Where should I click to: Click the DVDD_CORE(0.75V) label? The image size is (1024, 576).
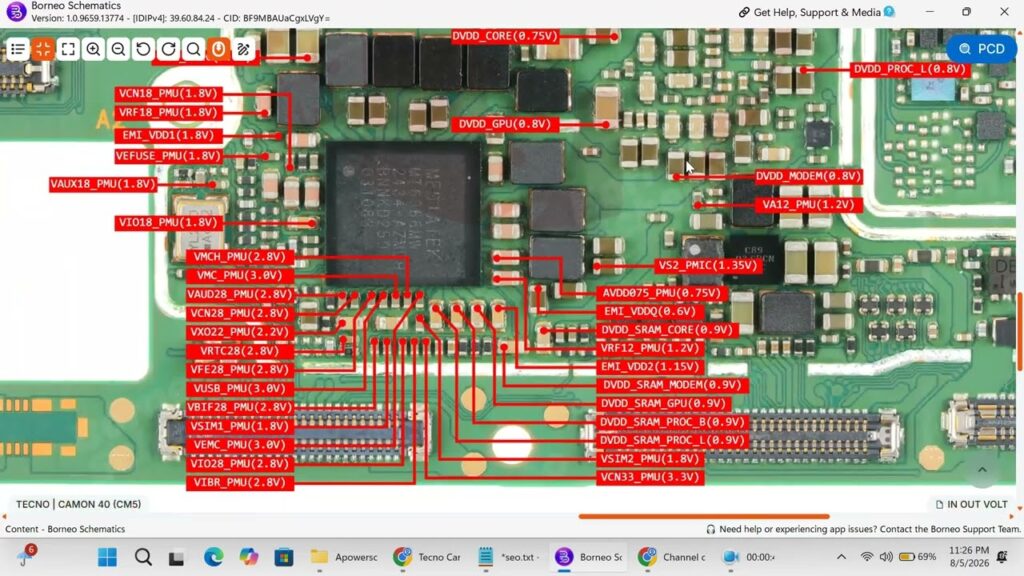505,36
